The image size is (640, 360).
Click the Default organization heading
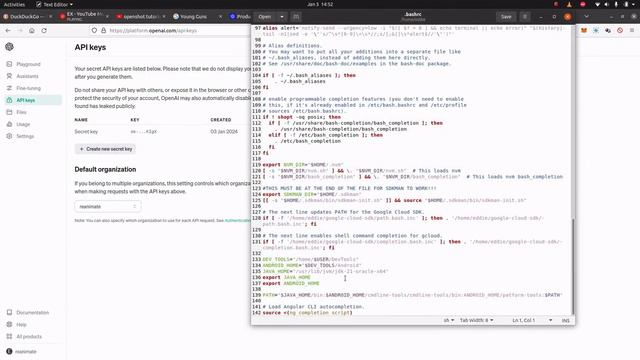[x=105, y=169]
